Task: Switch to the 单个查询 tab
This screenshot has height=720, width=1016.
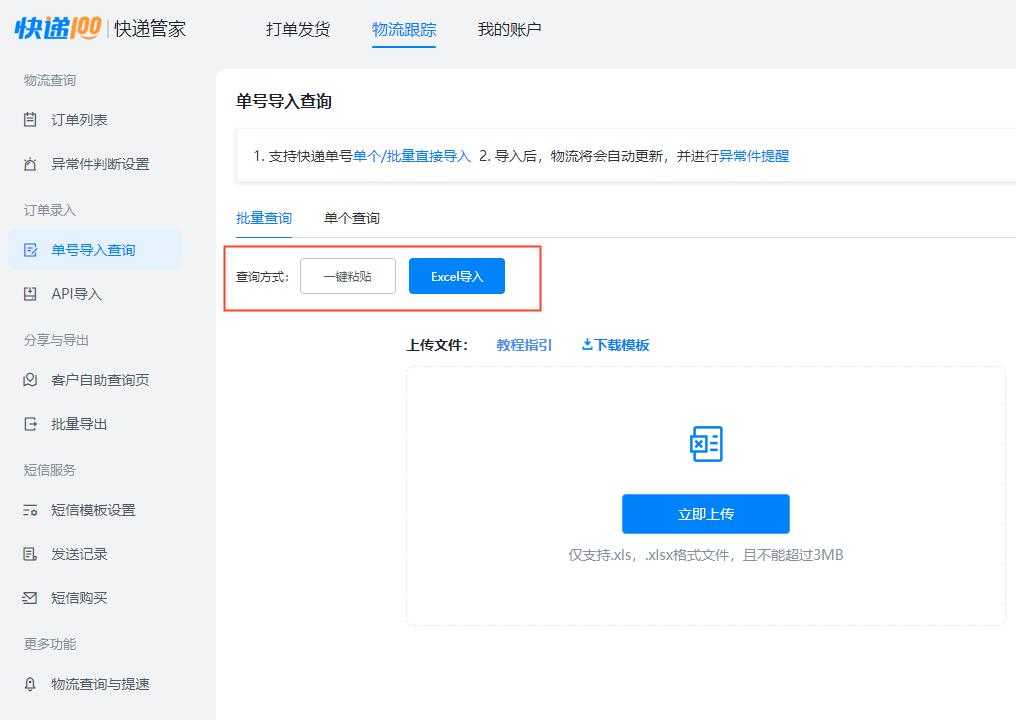Action: [351, 217]
